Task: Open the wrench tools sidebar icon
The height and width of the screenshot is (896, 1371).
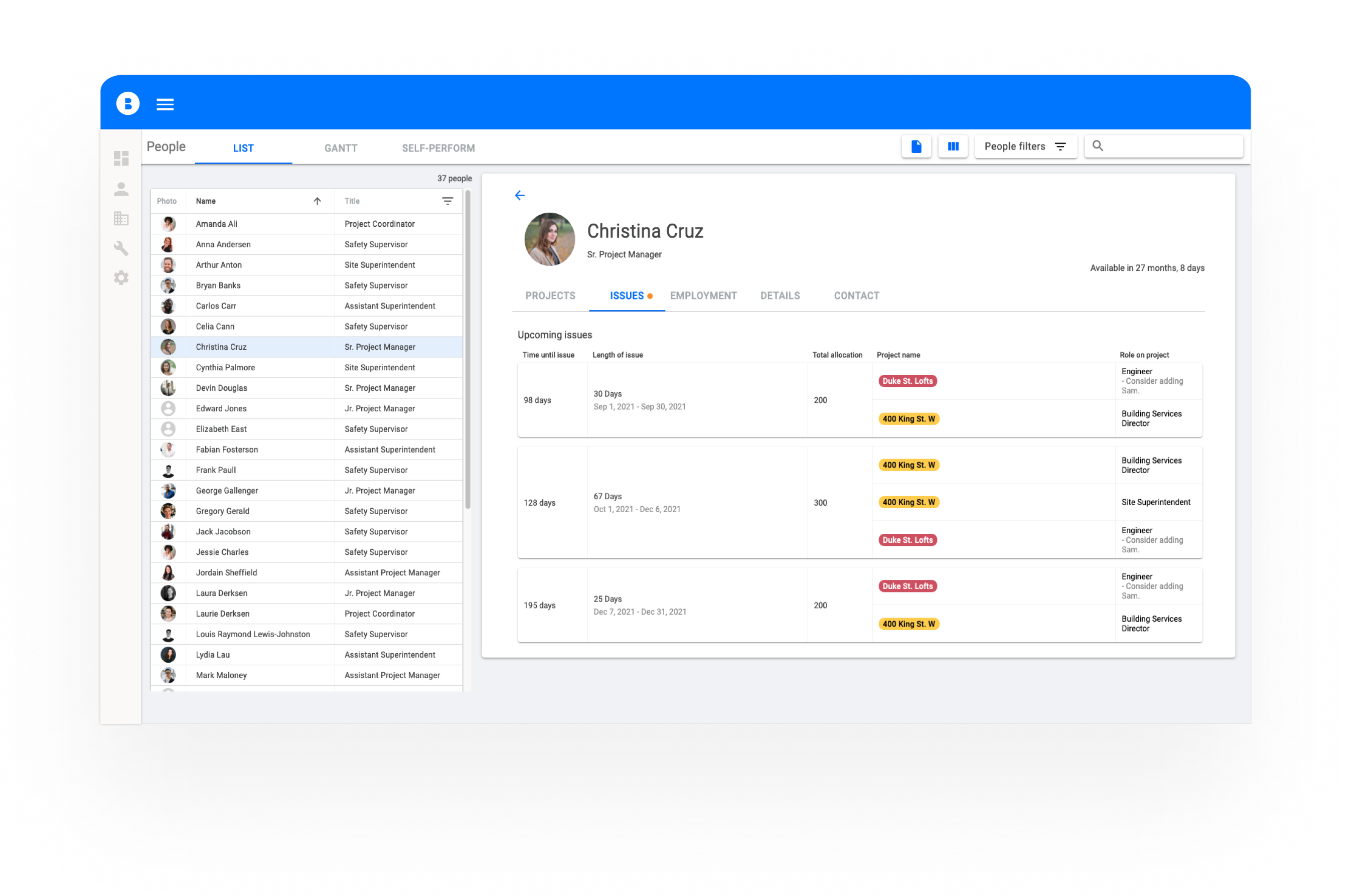Action: coord(121,248)
